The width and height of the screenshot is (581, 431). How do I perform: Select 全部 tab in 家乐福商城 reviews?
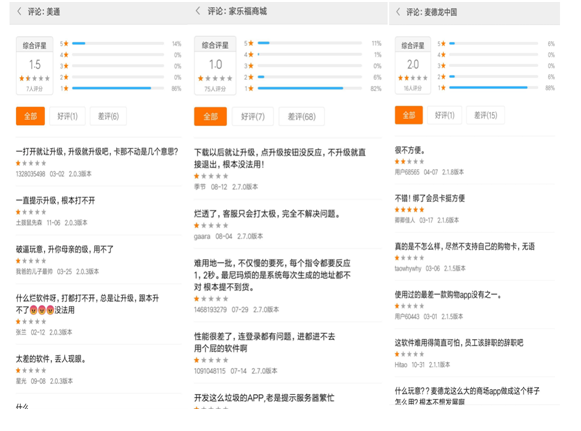click(x=210, y=116)
